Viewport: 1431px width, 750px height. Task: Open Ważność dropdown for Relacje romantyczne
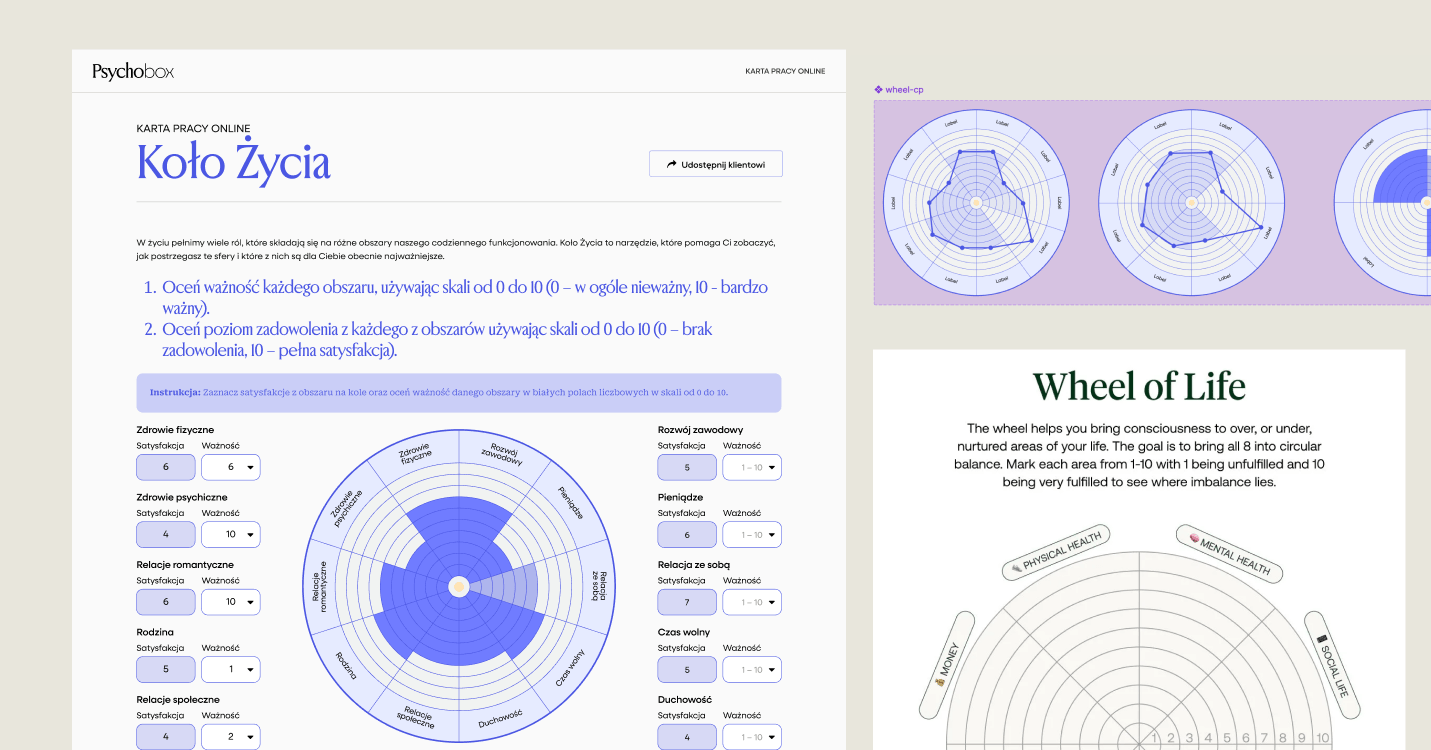pos(231,602)
